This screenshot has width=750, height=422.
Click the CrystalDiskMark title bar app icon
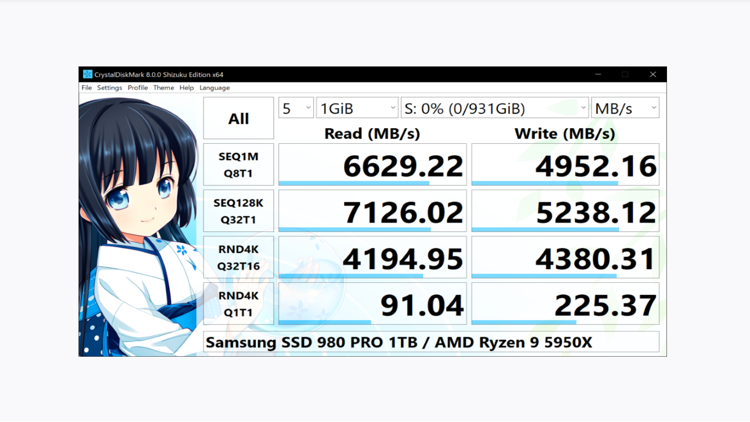(x=88, y=74)
